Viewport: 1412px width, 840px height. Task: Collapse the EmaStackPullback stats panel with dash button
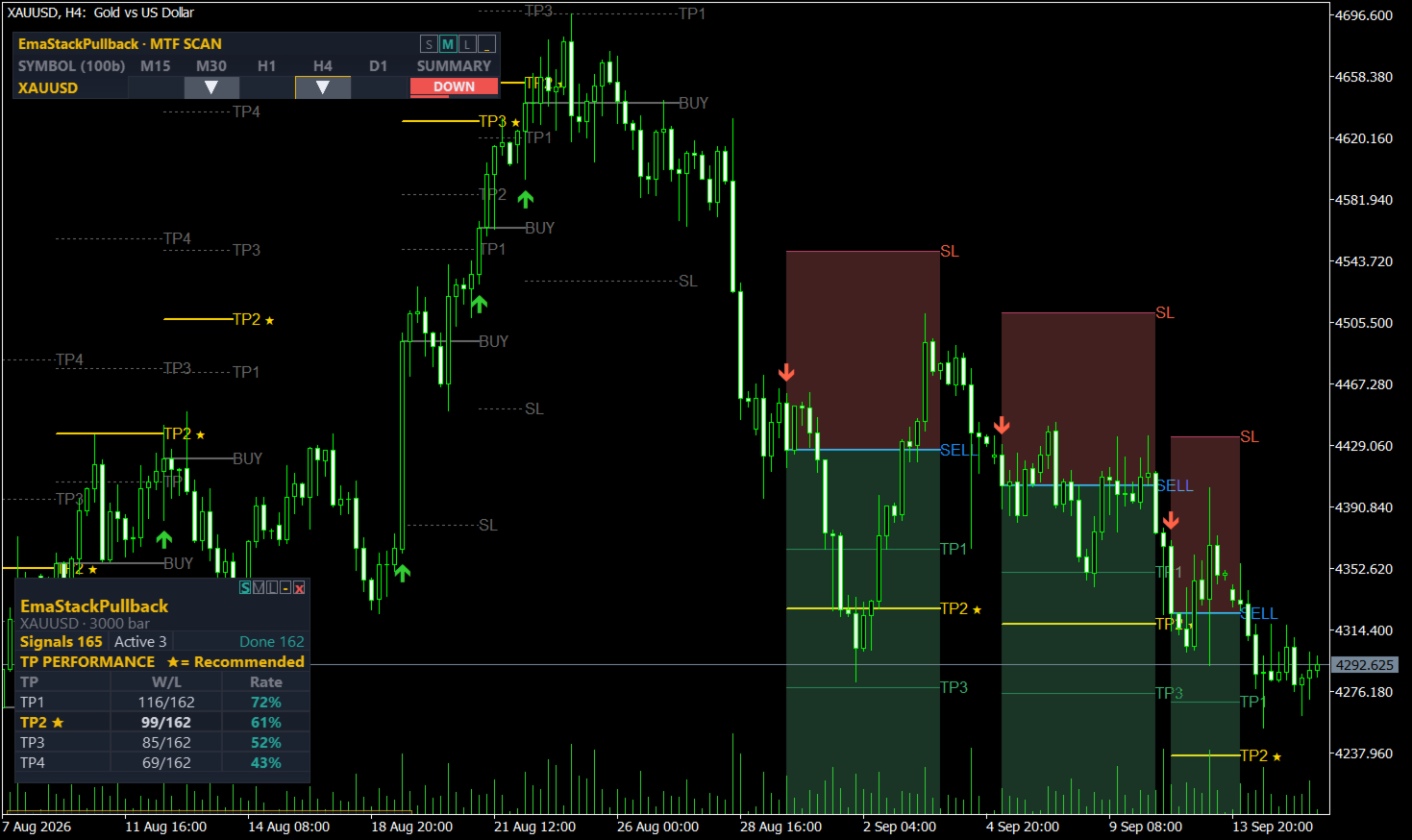point(285,588)
